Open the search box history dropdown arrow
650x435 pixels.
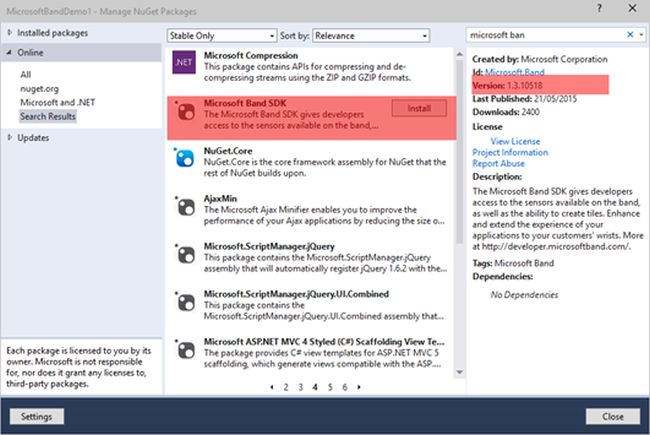[641, 35]
